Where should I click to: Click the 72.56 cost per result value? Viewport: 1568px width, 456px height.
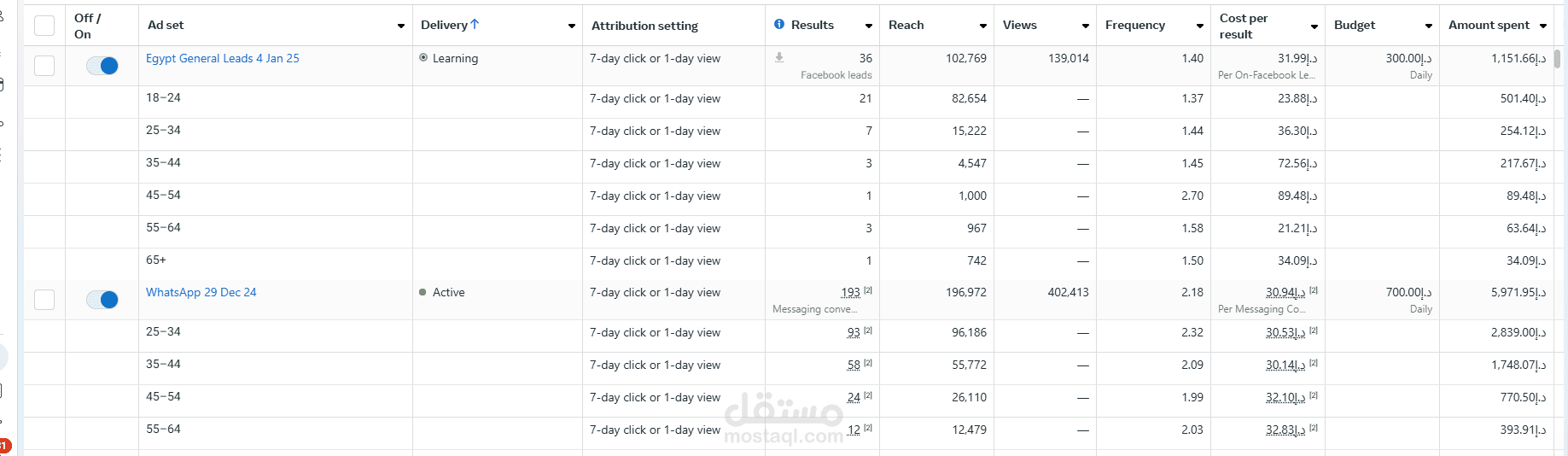coord(1297,163)
